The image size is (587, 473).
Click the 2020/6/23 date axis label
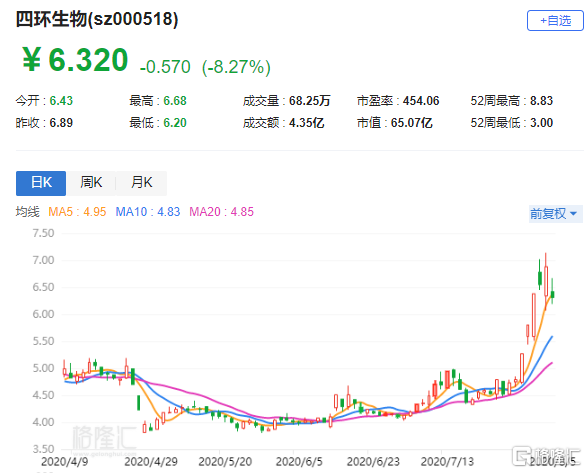[x=373, y=461]
